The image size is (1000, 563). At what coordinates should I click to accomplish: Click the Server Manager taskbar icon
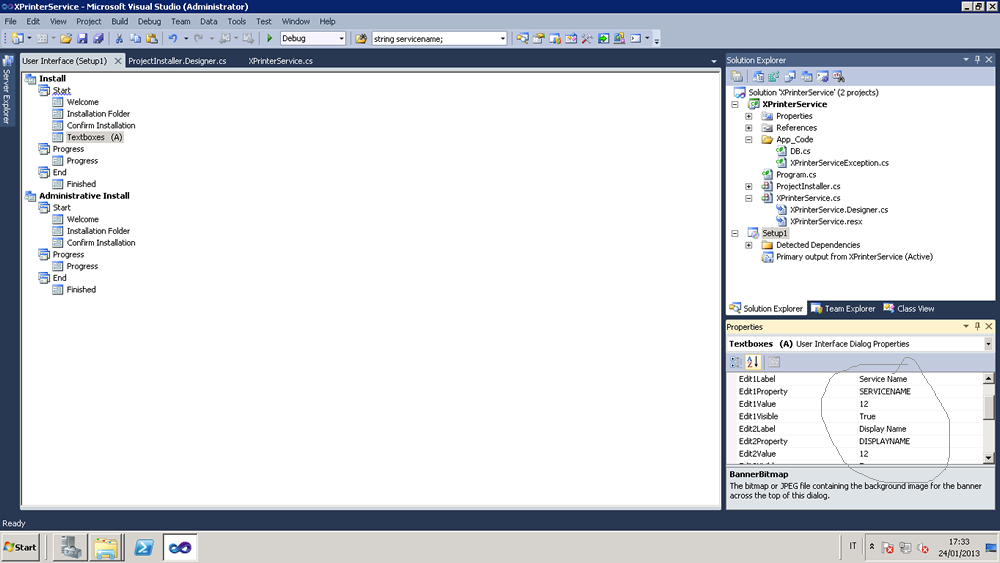pyautogui.click(x=70, y=547)
